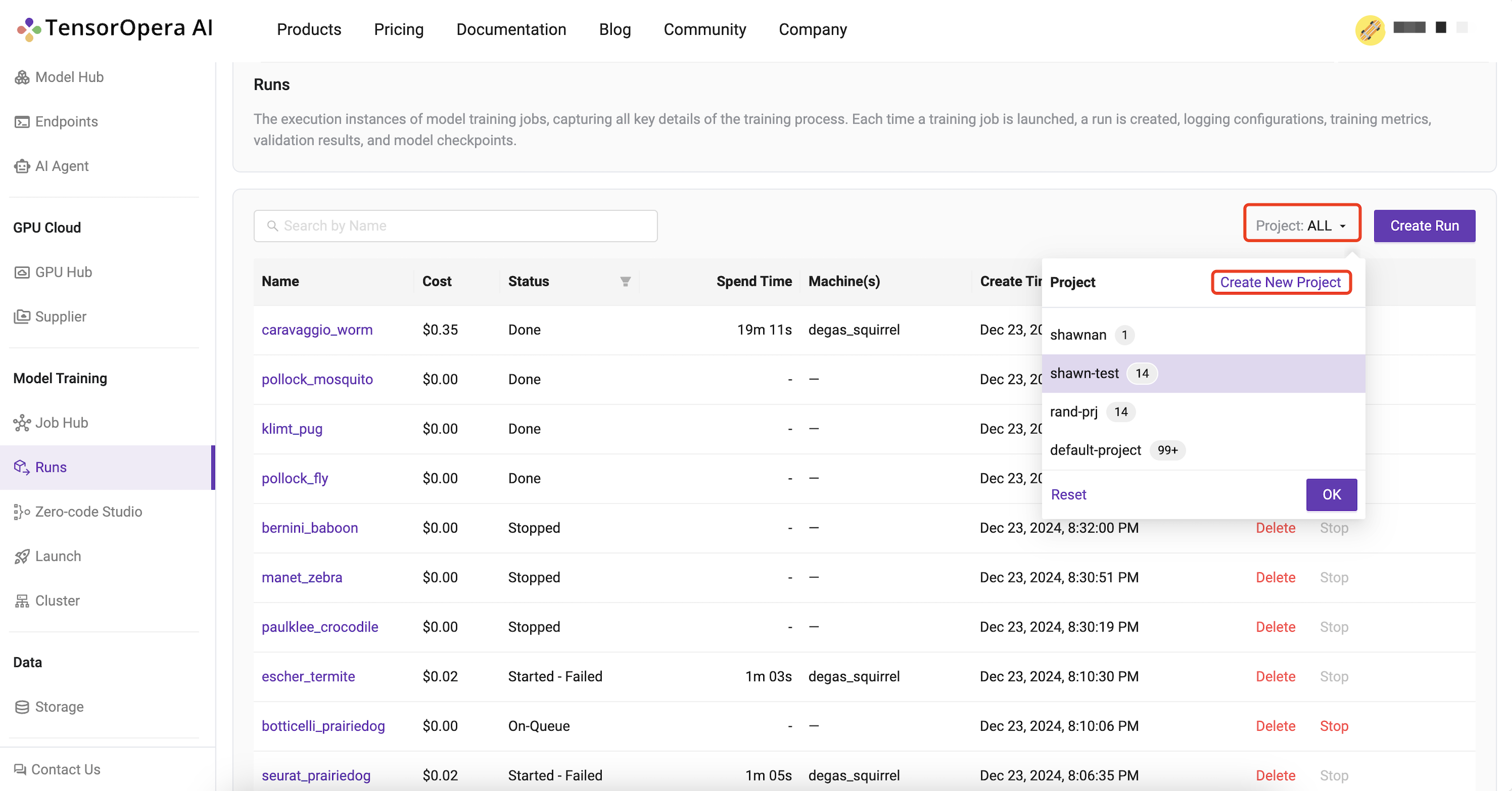Image resolution: width=1512 pixels, height=791 pixels.
Task: Click the "Started - Failed" status of escher_termite
Action: click(555, 677)
